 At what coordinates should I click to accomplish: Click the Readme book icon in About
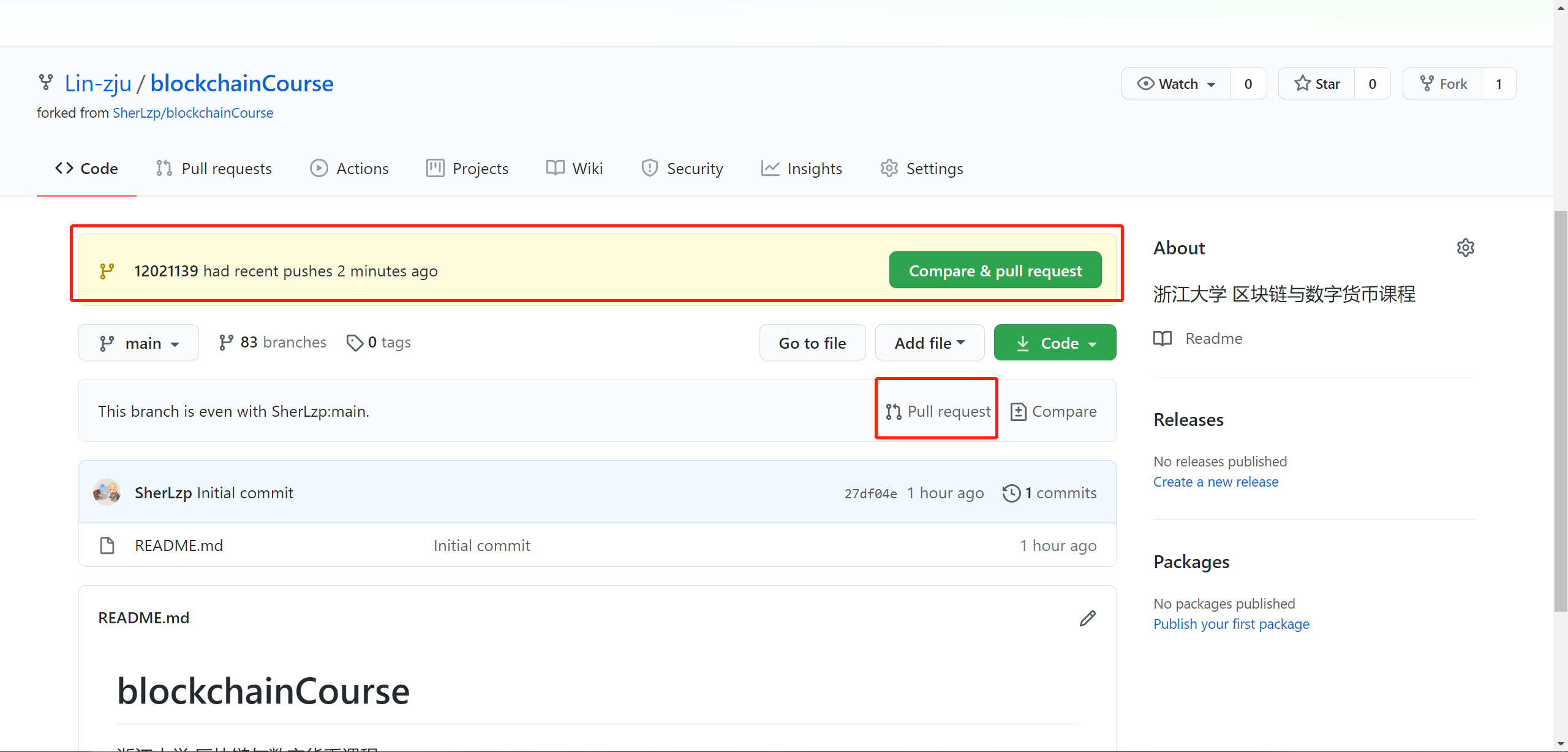[x=1163, y=338]
